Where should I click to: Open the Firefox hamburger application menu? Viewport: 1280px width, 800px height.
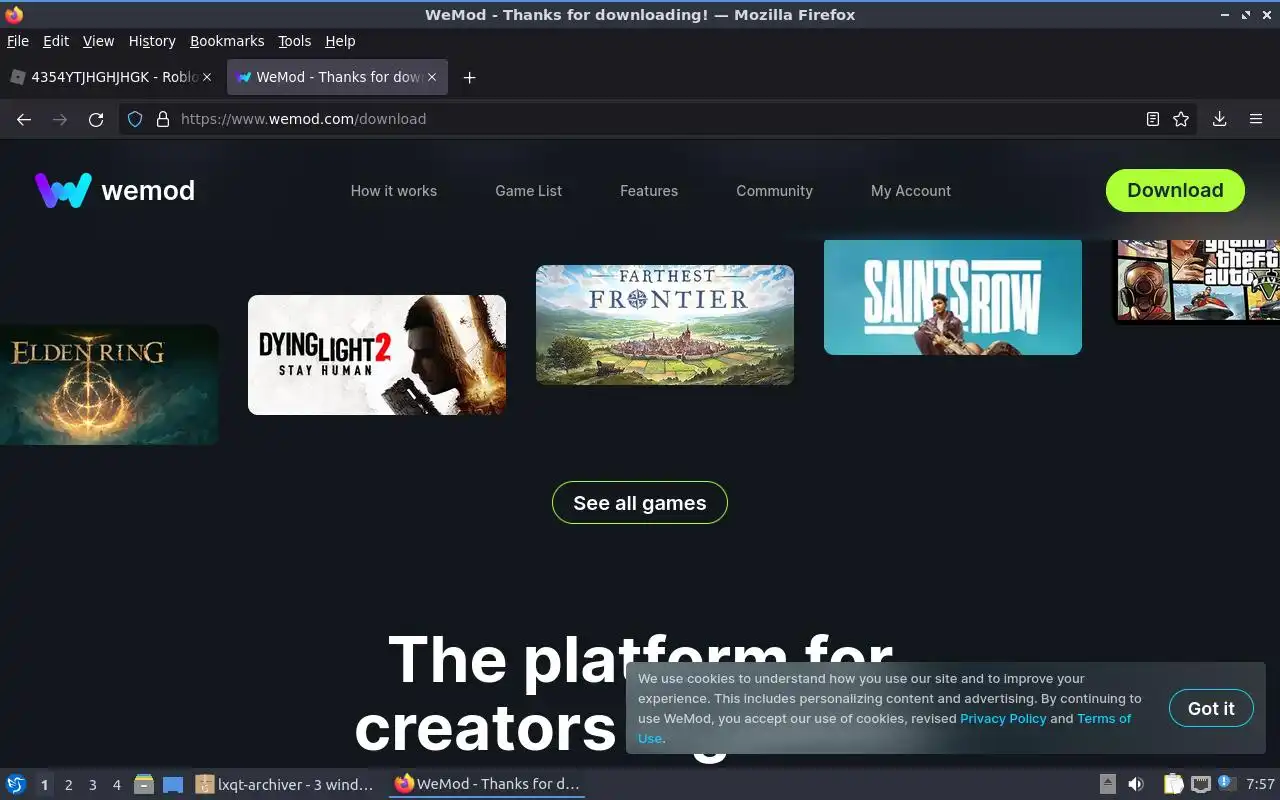(x=1256, y=119)
